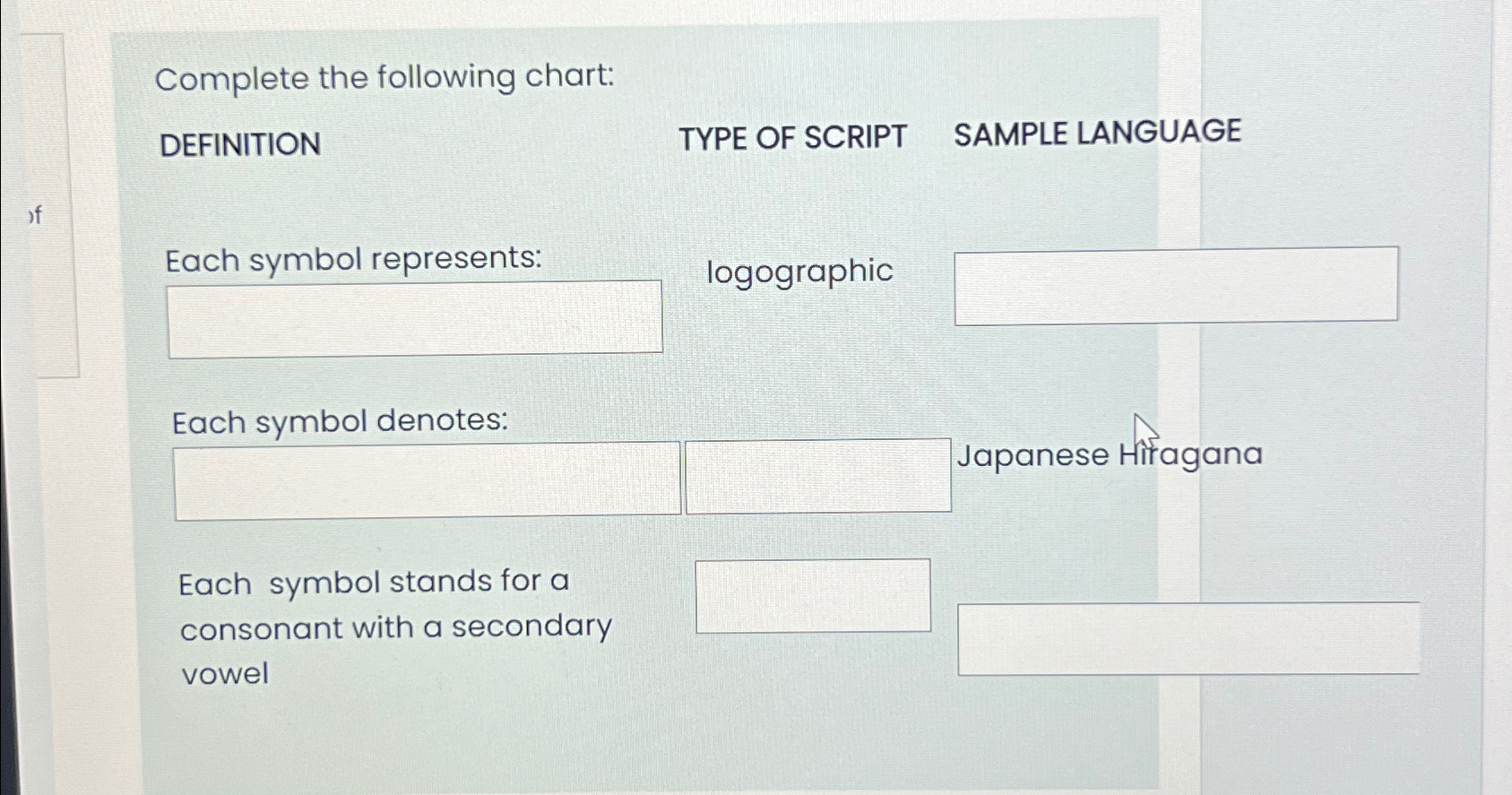The height and width of the screenshot is (795, 1512).
Task: Click the type of script box beside 'Japanese Hiragana'
Action: pyautogui.click(x=816, y=477)
